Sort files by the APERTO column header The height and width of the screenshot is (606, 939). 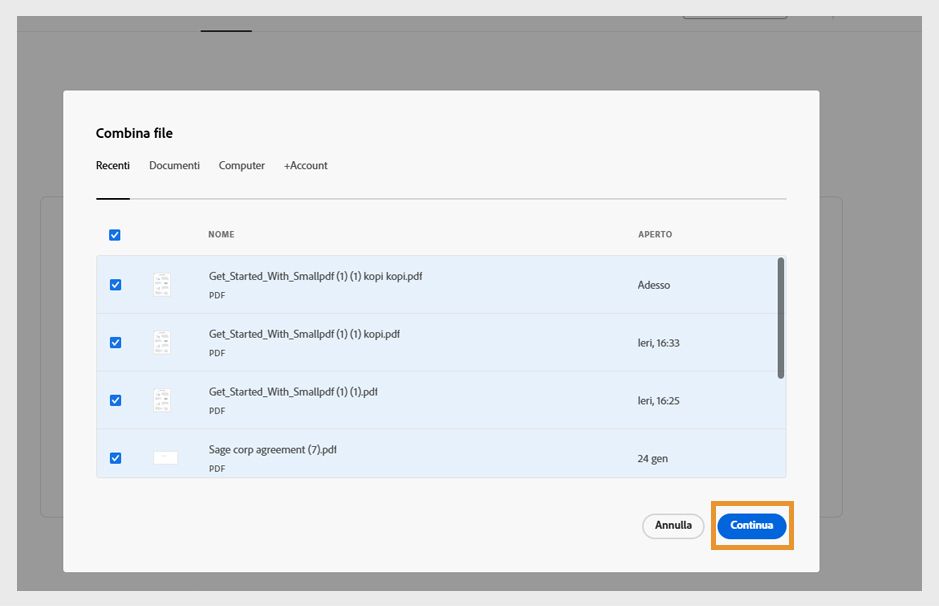pos(655,235)
